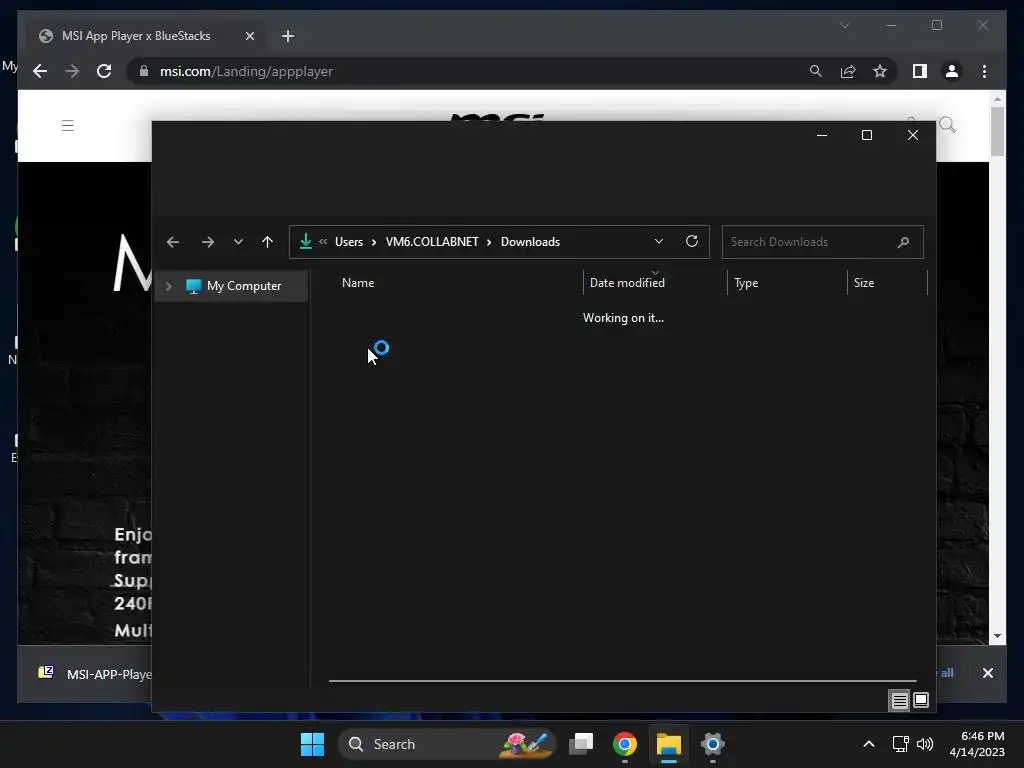
Task: Click the volume icon in system tray
Action: click(925, 744)
